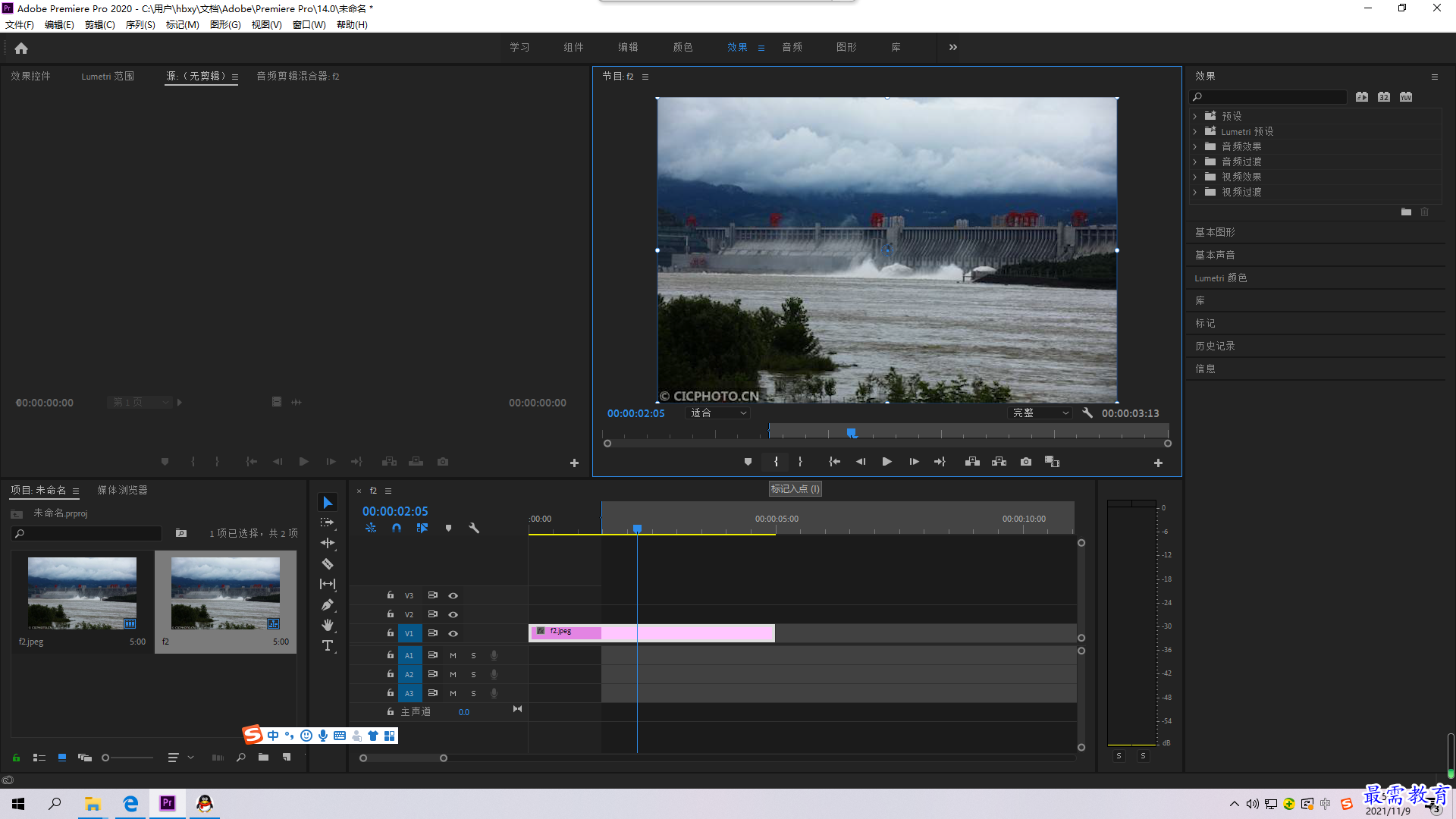The height and width of the screenshot is (819, 1456).
Task: Toggle V2 track output eye
Action: (453, 614)
